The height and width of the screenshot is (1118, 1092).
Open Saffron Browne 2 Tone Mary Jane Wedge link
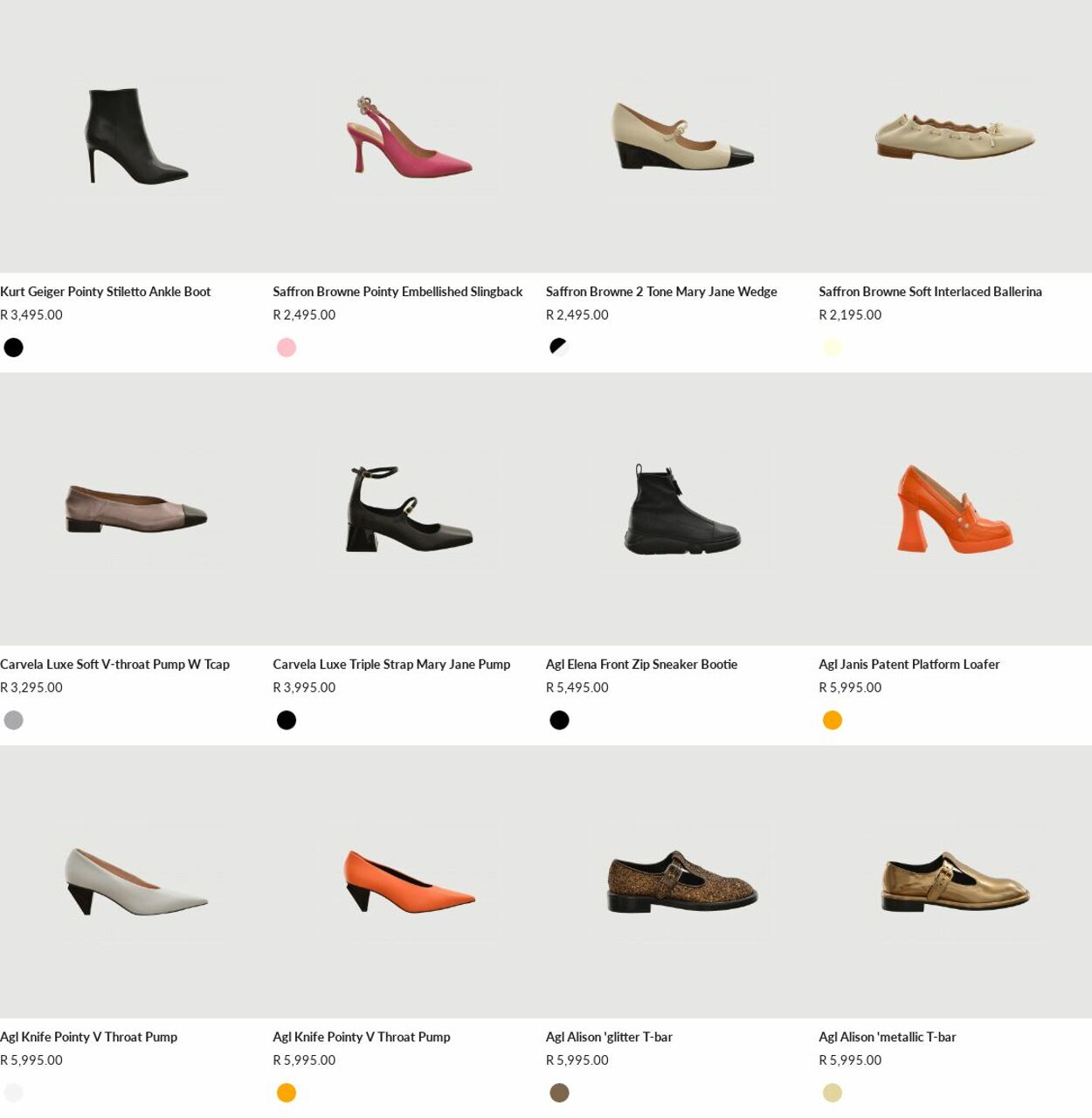pyautogui.click(x=661, y=292)
